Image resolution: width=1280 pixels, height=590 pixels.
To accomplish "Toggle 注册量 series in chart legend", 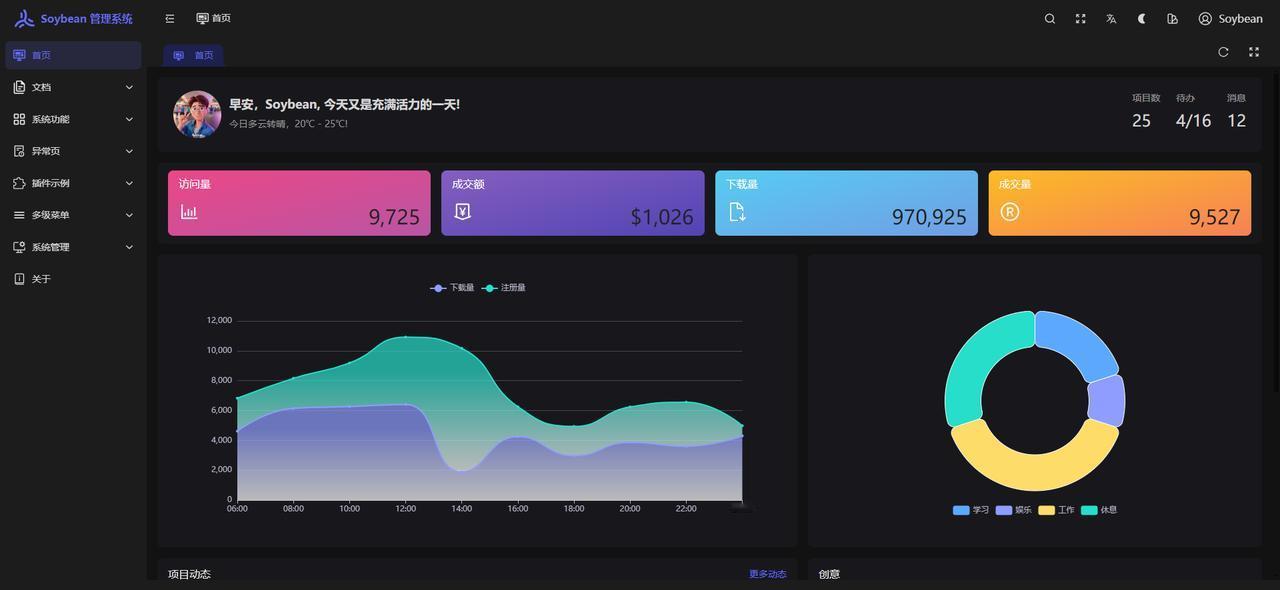I will [504, 288].
